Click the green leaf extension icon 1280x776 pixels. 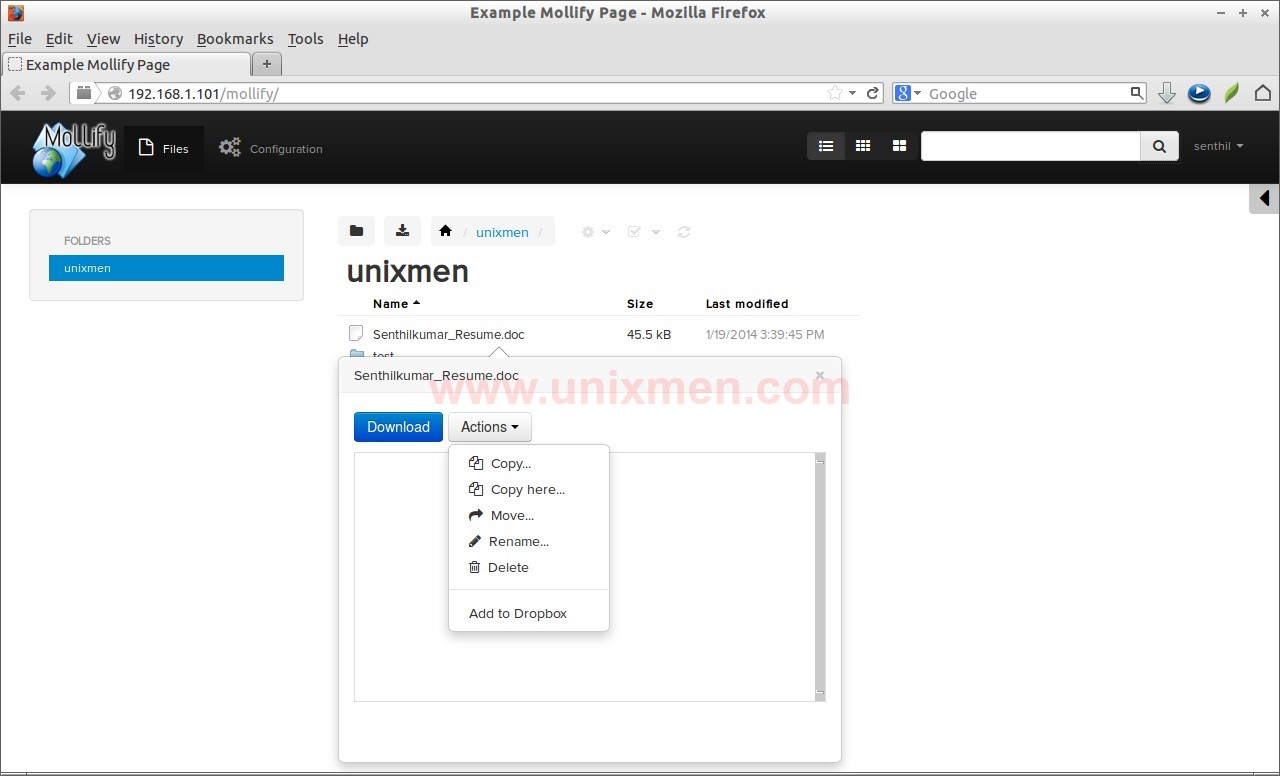pos(1232,93)
